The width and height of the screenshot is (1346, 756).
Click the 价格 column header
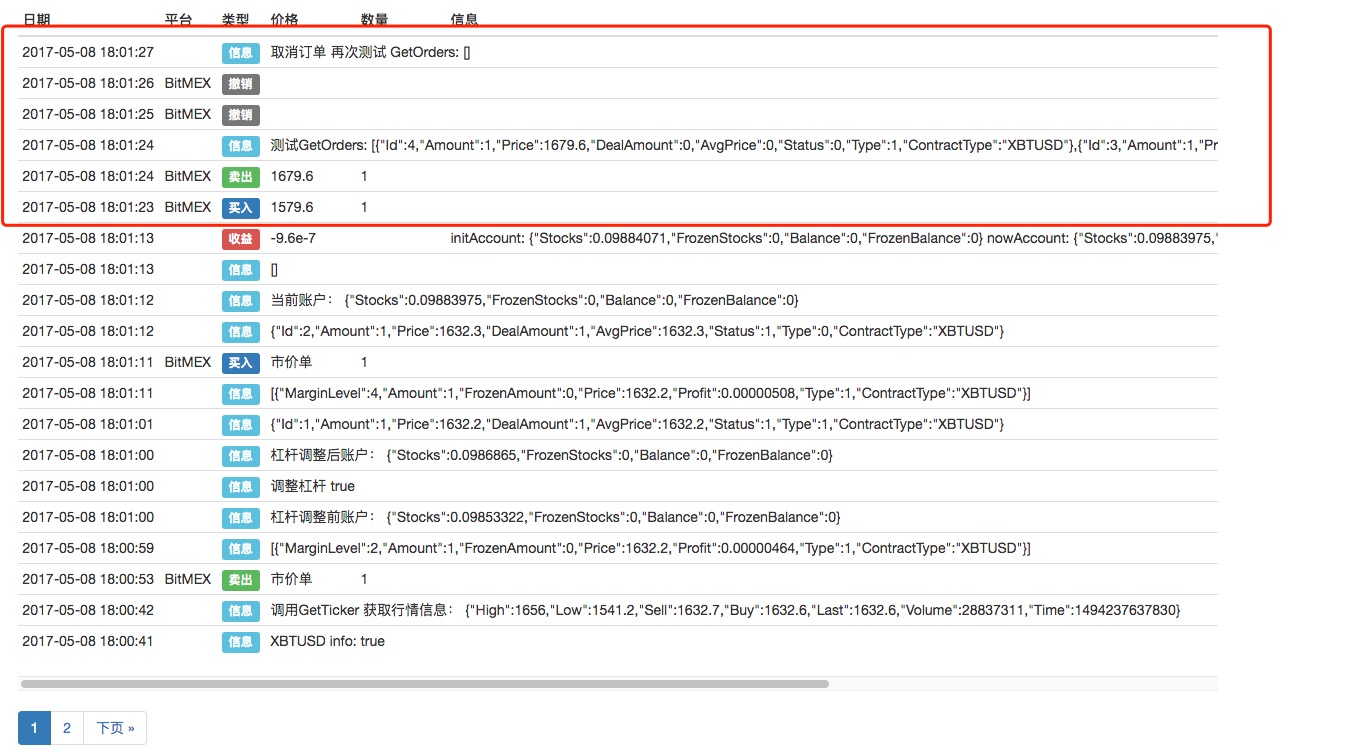pyautogui.click(x=284, y=19)
